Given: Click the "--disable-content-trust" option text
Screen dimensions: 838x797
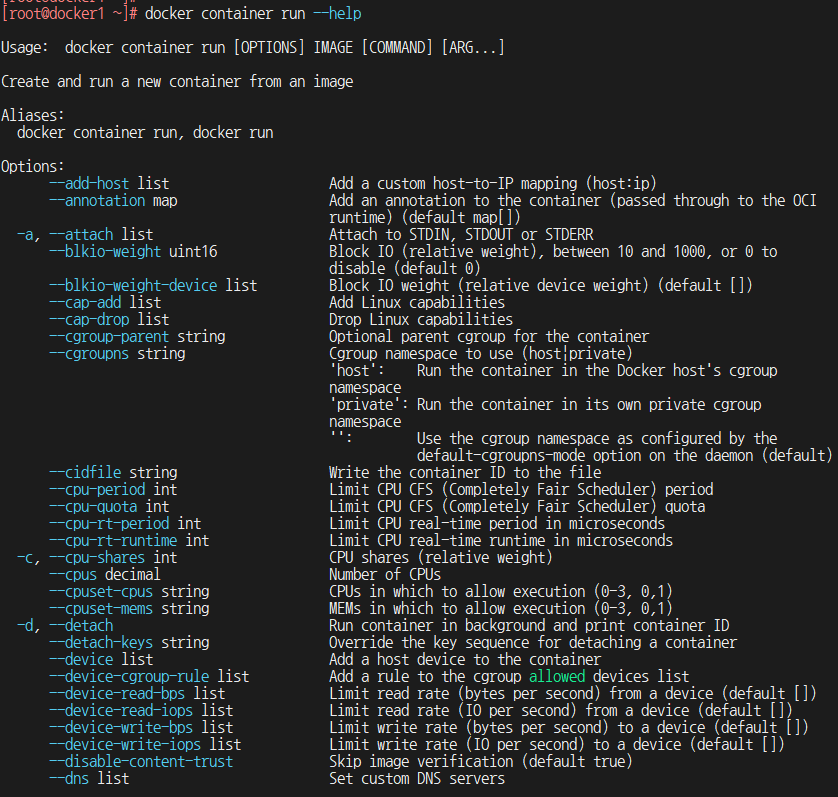Looking at the screenshot, I should pyautogui.click(x=142, y=762).
